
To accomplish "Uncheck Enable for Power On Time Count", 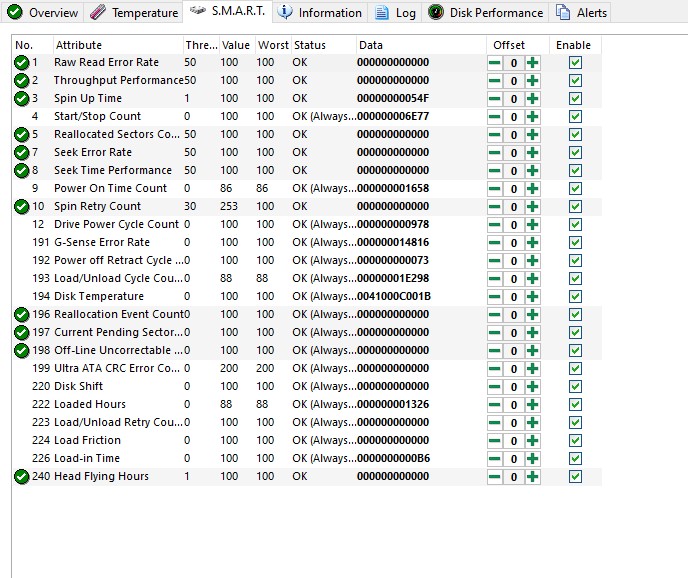I will [575, 189].
